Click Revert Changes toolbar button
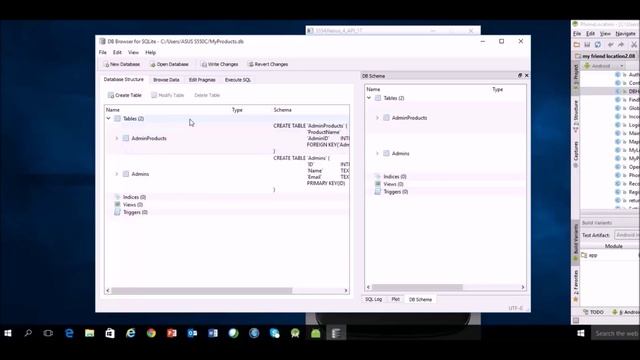Screen dimensions: 640x360 point(268,64)
